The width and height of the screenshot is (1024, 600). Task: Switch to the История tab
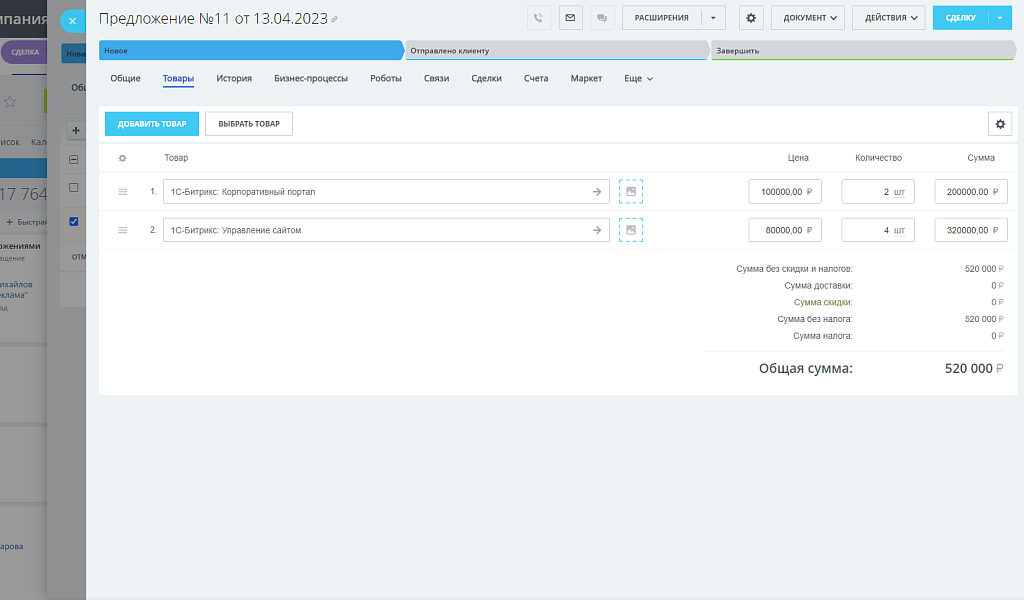(x=234, y=78)
